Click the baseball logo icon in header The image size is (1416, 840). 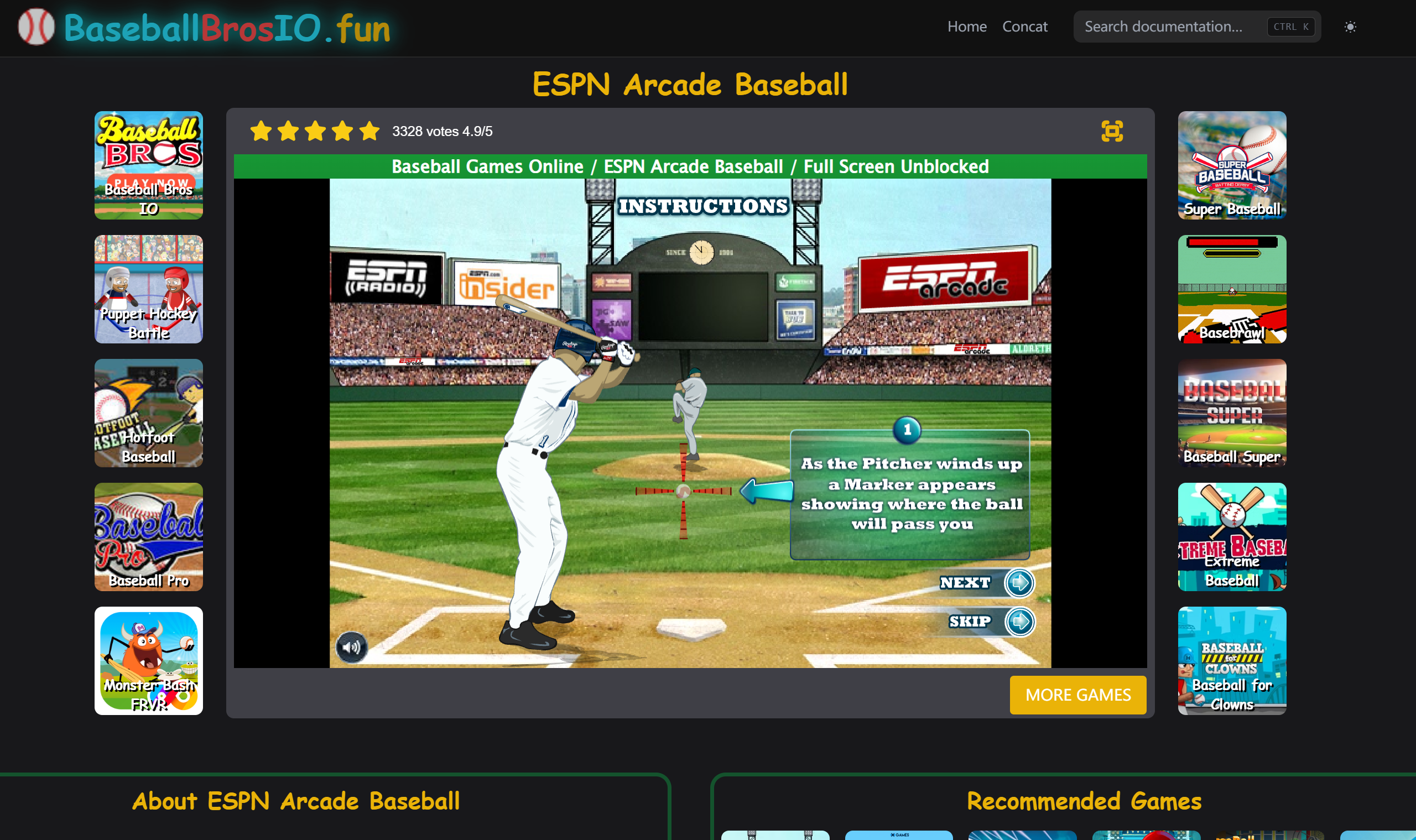[x=37, y=27]
